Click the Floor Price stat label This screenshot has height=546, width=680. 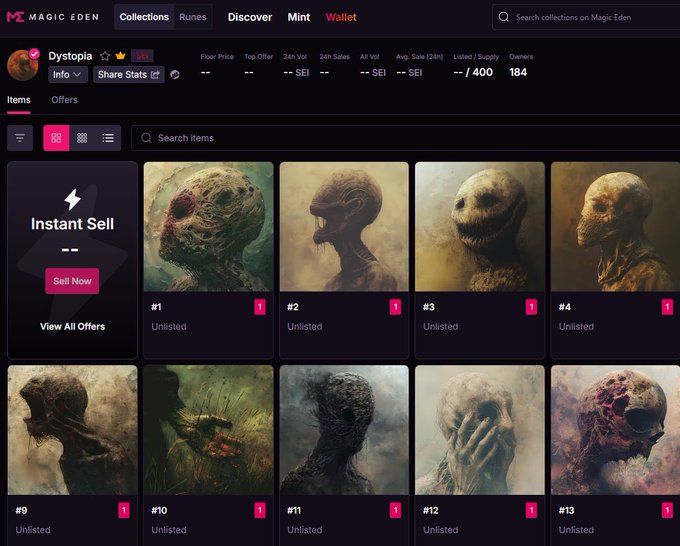(217, 57)
